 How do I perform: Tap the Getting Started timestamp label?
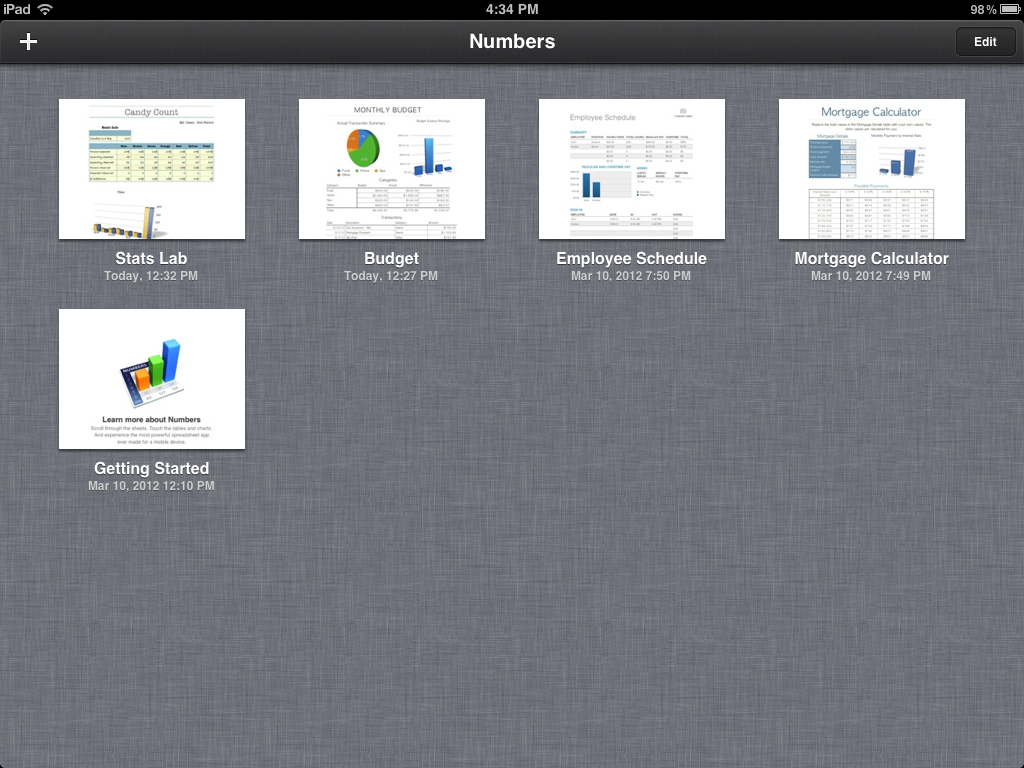pos(151,485)
